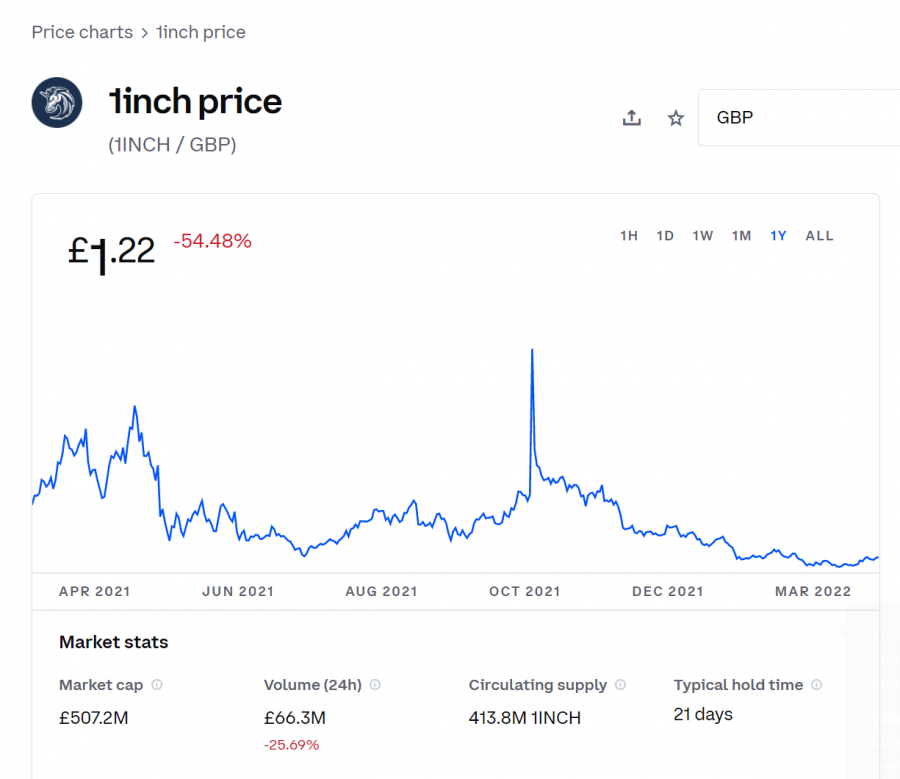Select the 1H chart range

(x=629, y=235)
